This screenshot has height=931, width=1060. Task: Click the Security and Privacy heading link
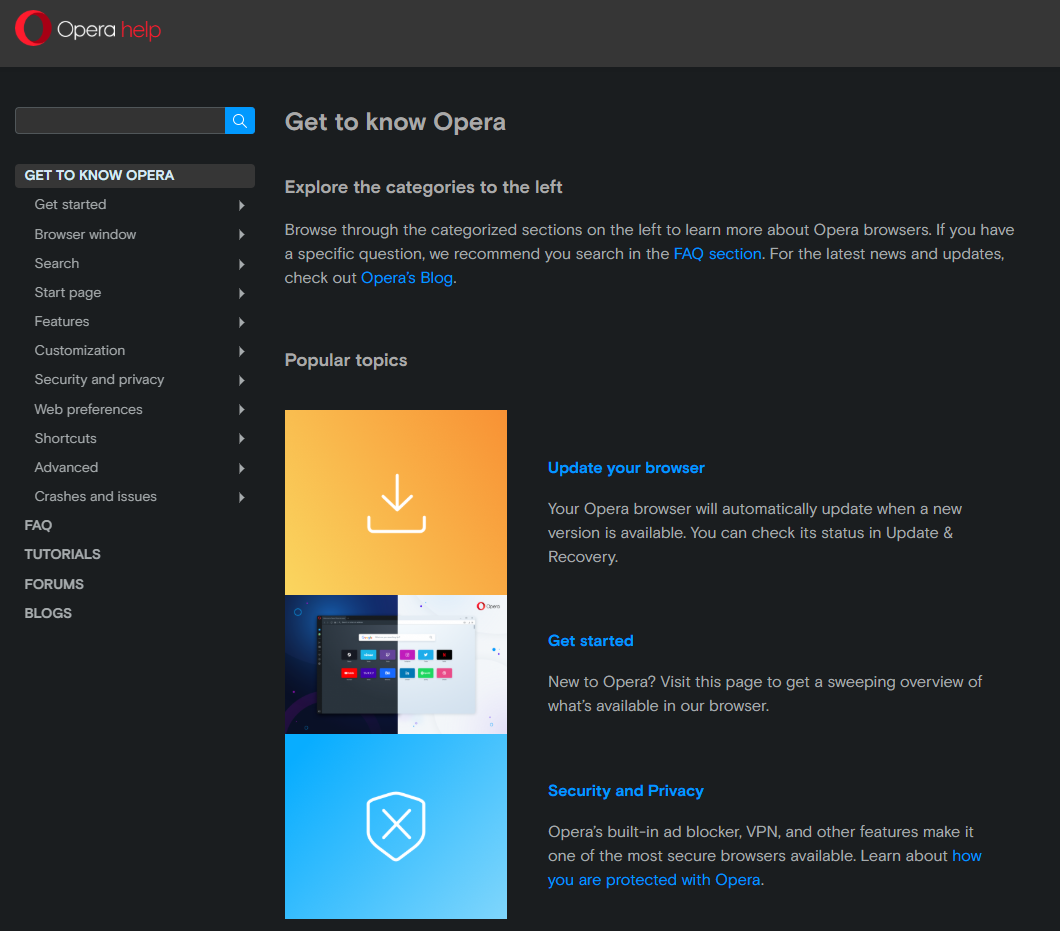[626, 791]
